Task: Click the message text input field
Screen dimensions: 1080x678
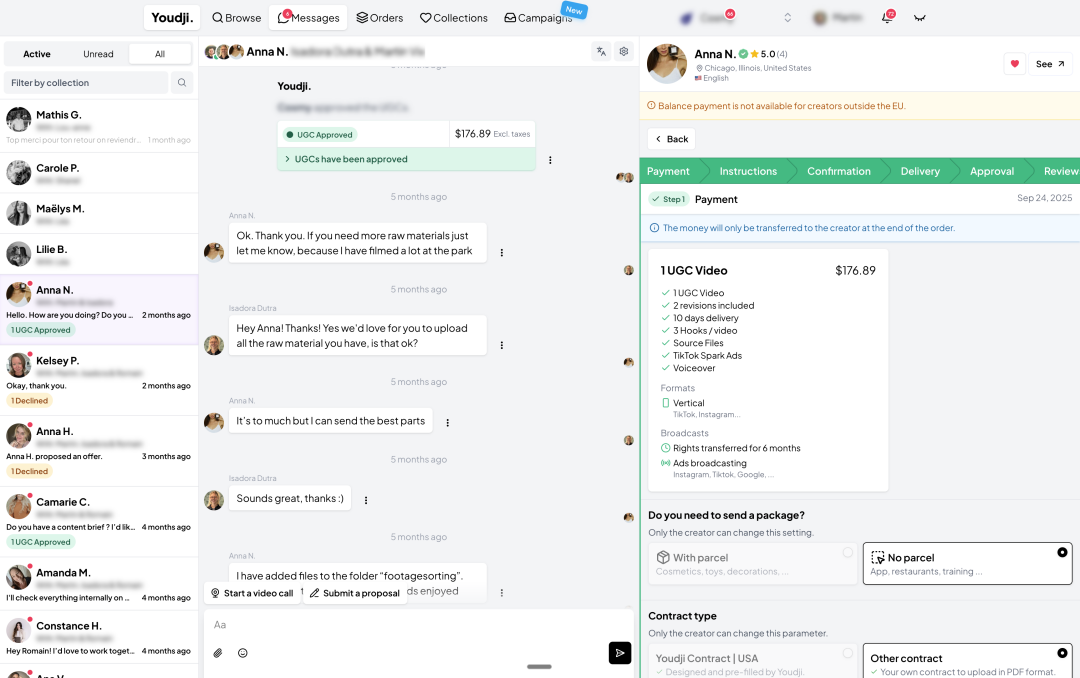Action: (400, 625)
